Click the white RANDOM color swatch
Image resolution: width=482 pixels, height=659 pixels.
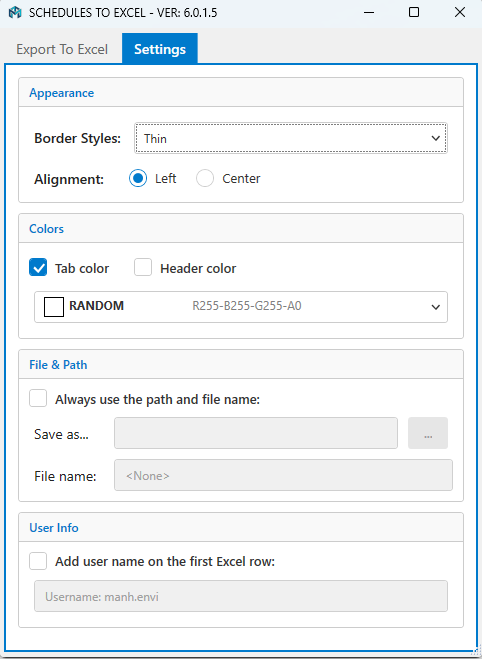pyautogui.click(x=54, y=307)
